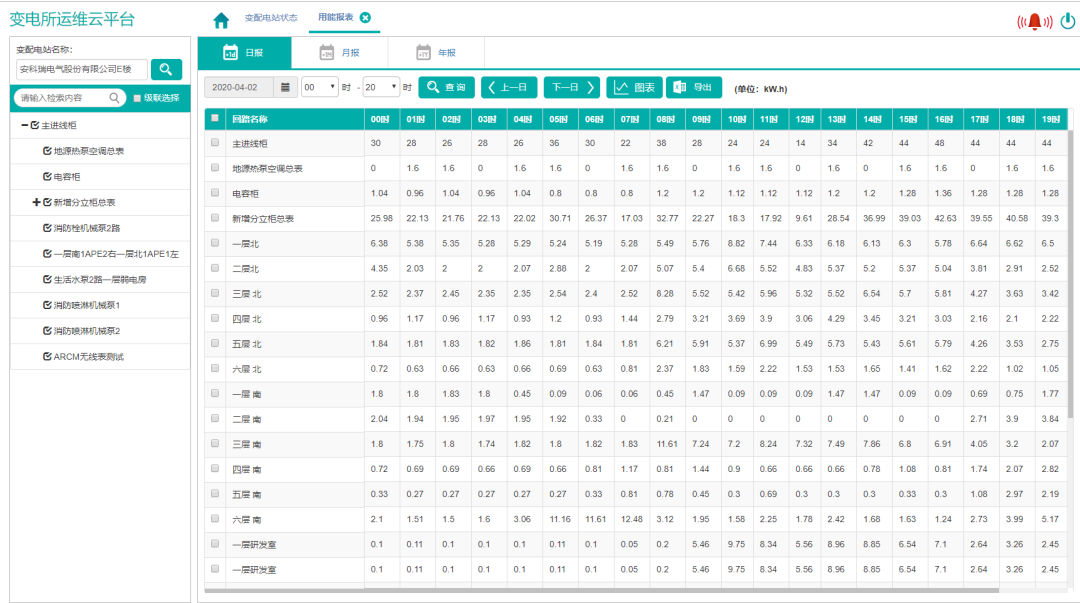
Task: Click the magnifying glass to search substation name
Action: point(166,69)
